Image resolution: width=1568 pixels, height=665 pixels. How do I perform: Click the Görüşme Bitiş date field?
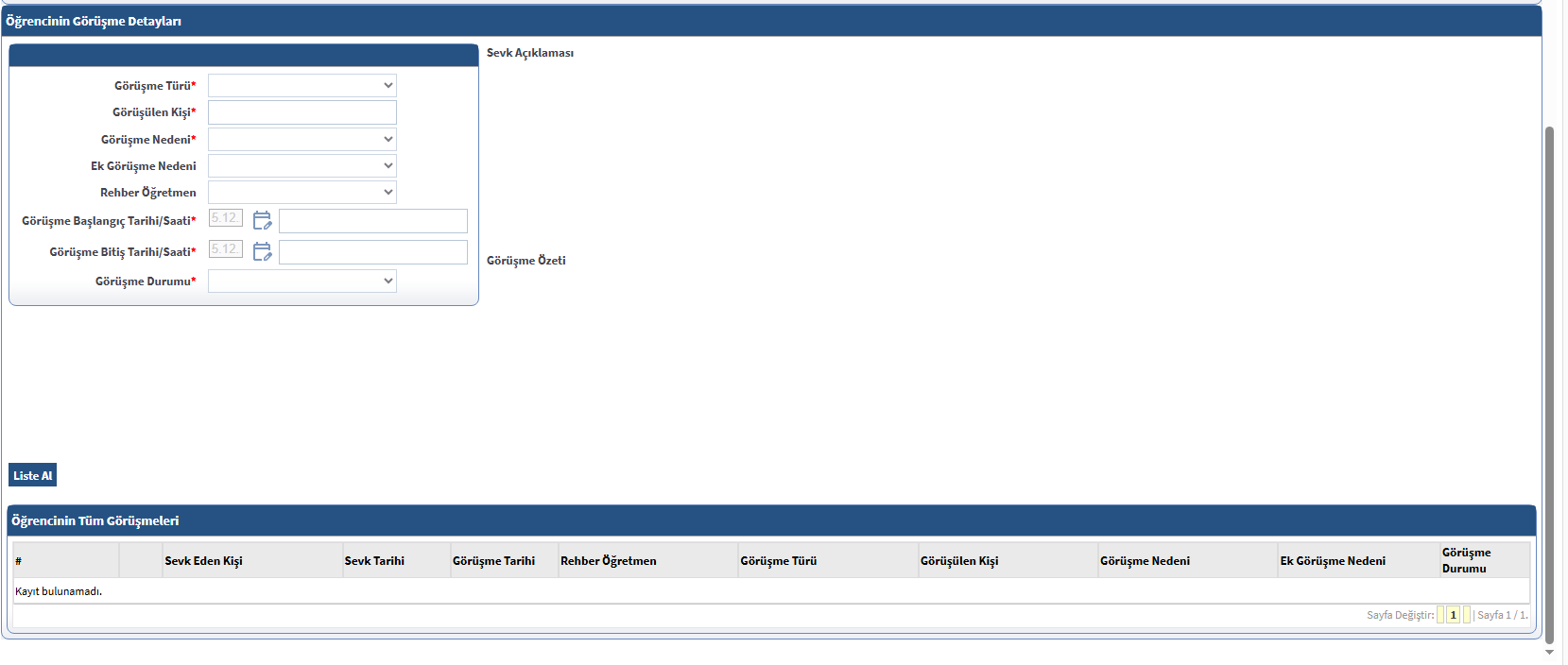pyautogui.click(x=225, y=249)
